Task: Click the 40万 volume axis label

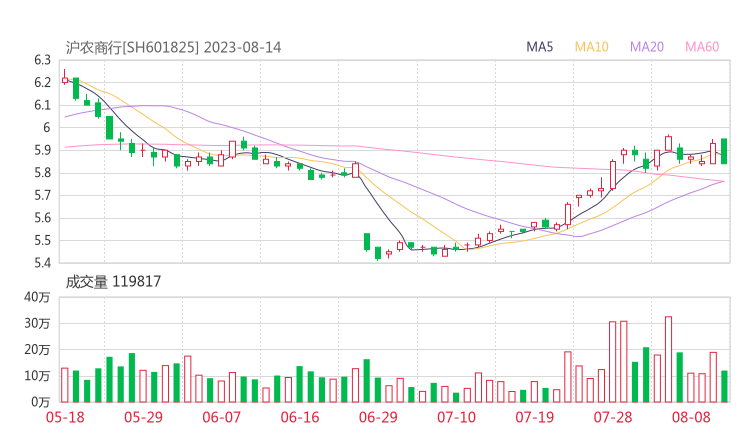Action: [37, 297]
